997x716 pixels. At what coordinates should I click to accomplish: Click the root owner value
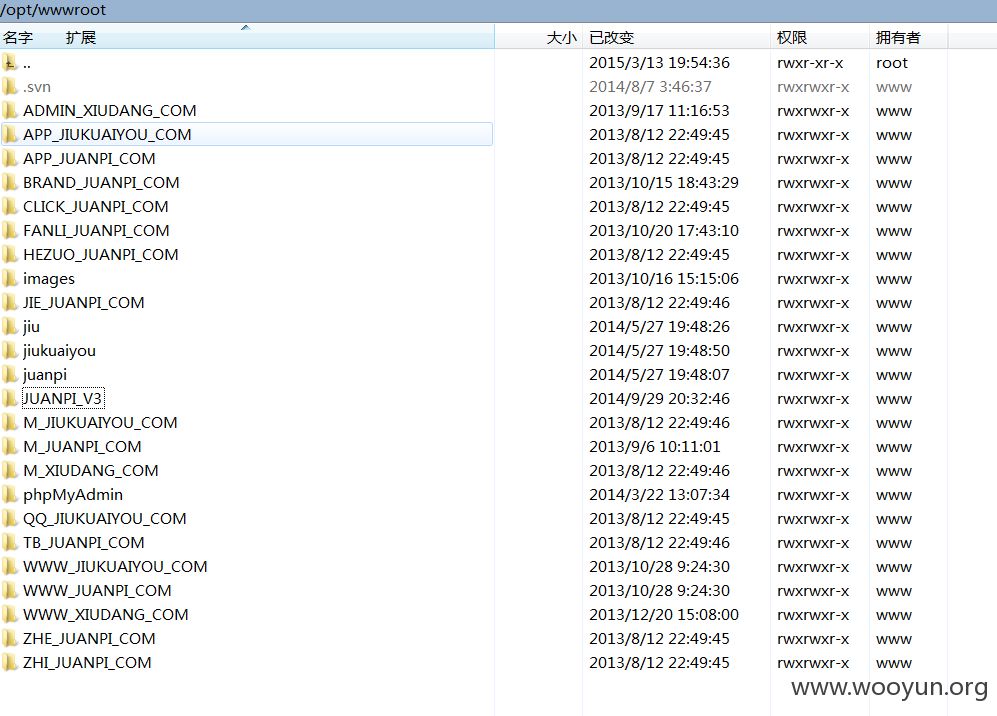(891, 63)
